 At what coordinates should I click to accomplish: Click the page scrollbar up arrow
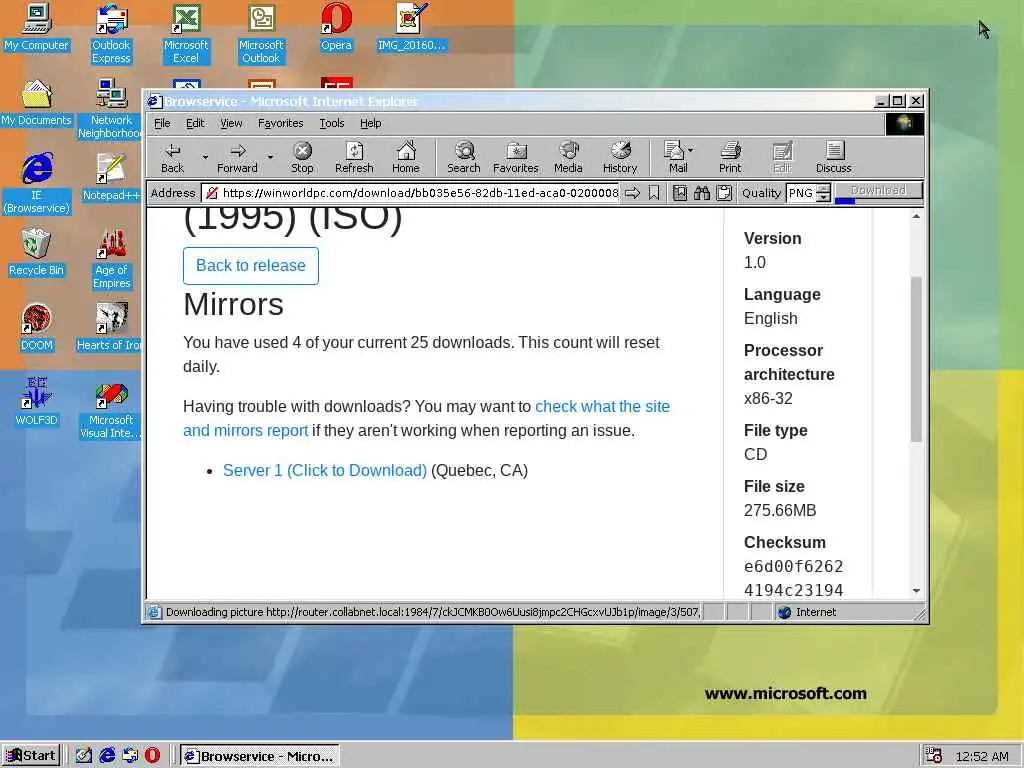pos(916,216)
